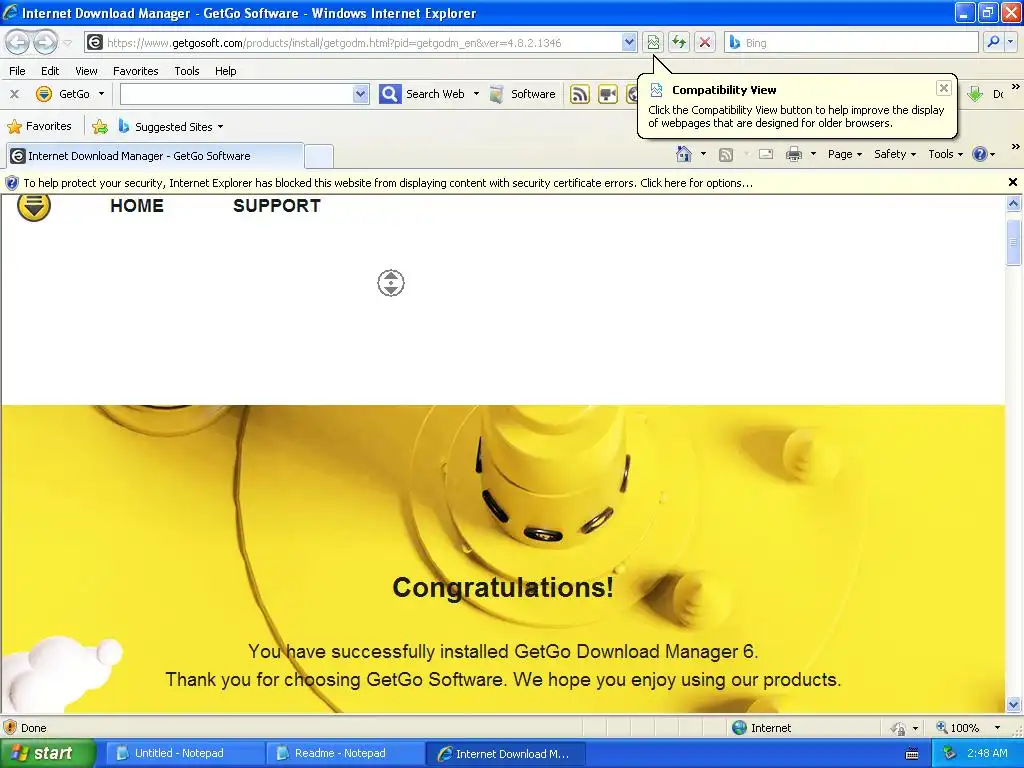
Task: Open the File menu
Action: click(18, 71)
